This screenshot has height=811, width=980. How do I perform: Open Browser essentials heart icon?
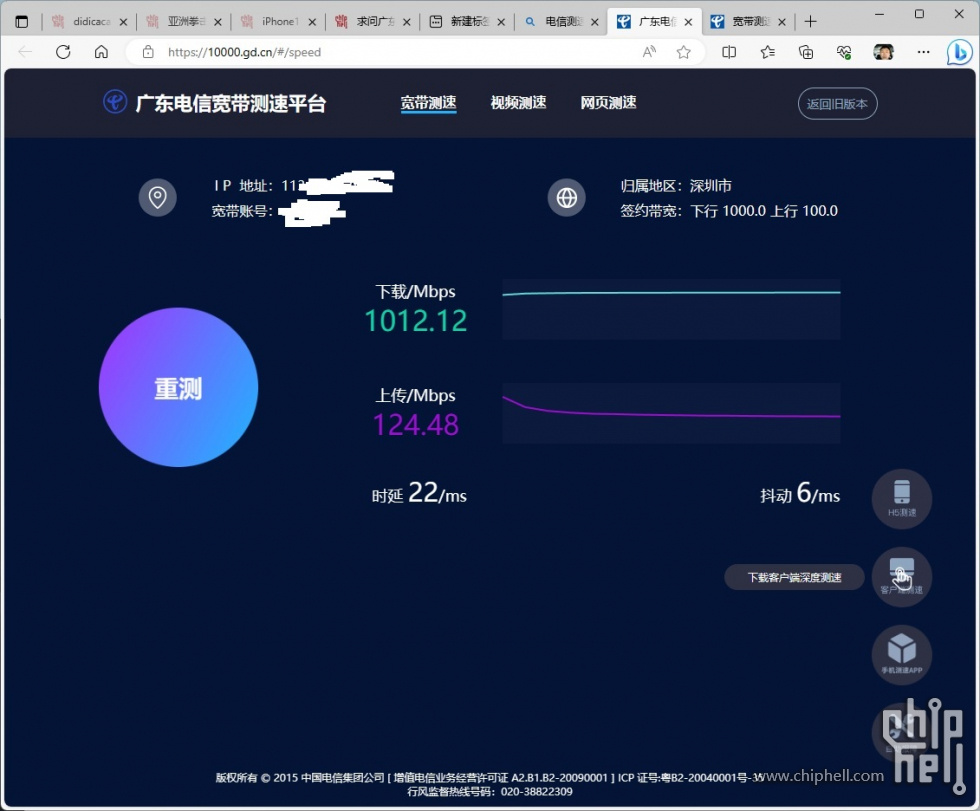844,52
